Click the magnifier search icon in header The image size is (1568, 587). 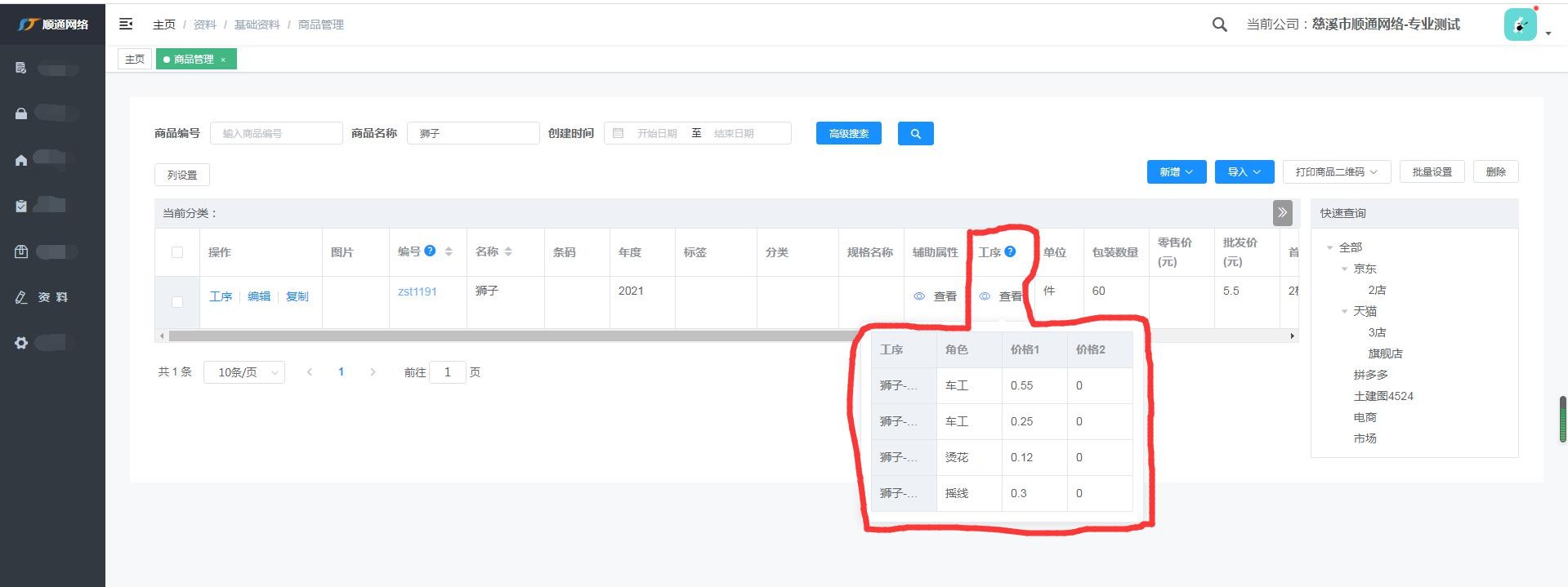[x=1219, y=24]
